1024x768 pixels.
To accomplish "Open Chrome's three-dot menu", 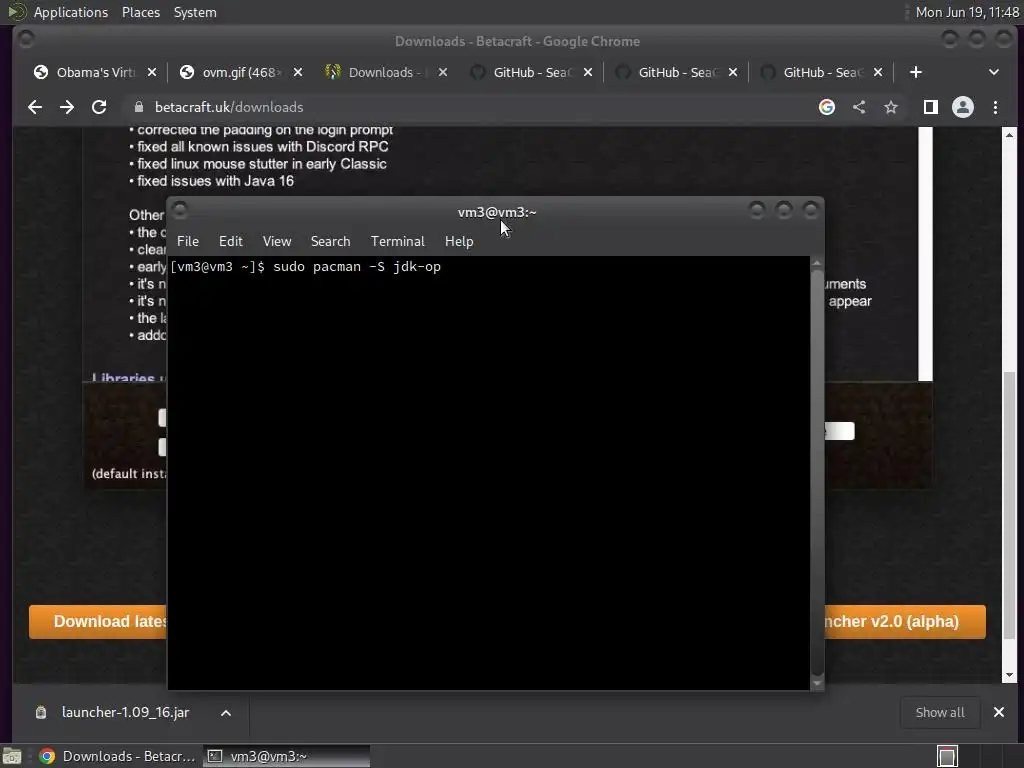I will pyautogui.click(x=995, y=107).
